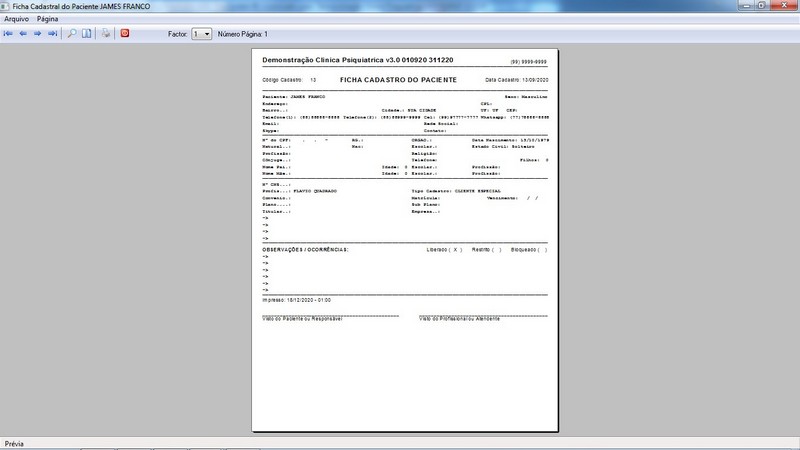
Task: Click 'Número Página: 1' label
Action: pos(243,34)
